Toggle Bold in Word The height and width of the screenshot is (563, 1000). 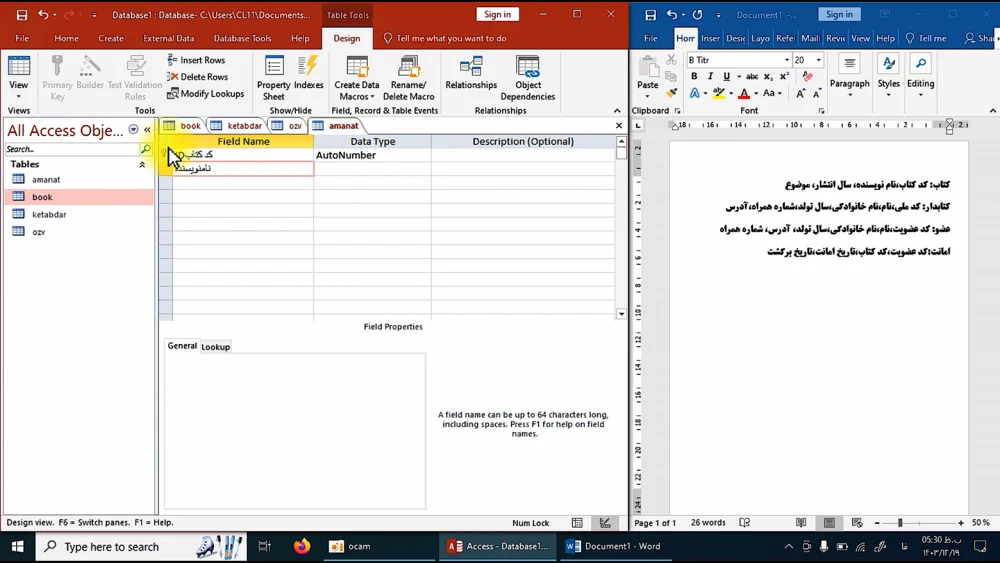coord(694,77)
